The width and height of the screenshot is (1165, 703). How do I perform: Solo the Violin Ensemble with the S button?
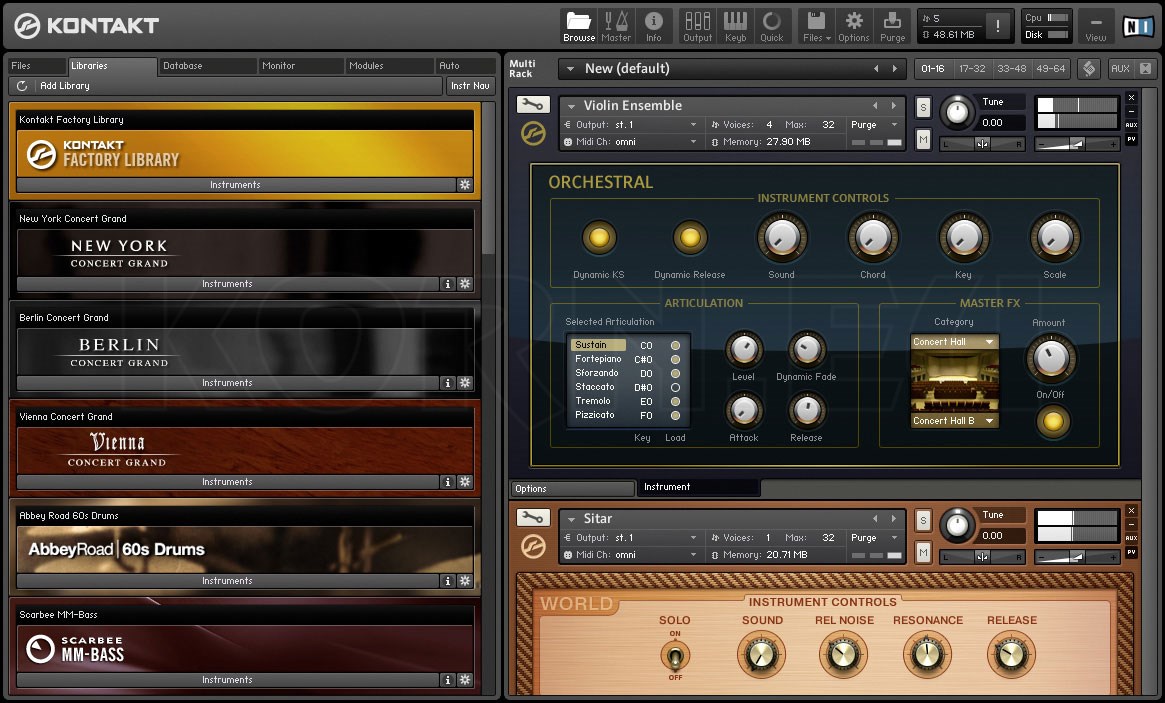pyautogui.click(x=923, y=107)
